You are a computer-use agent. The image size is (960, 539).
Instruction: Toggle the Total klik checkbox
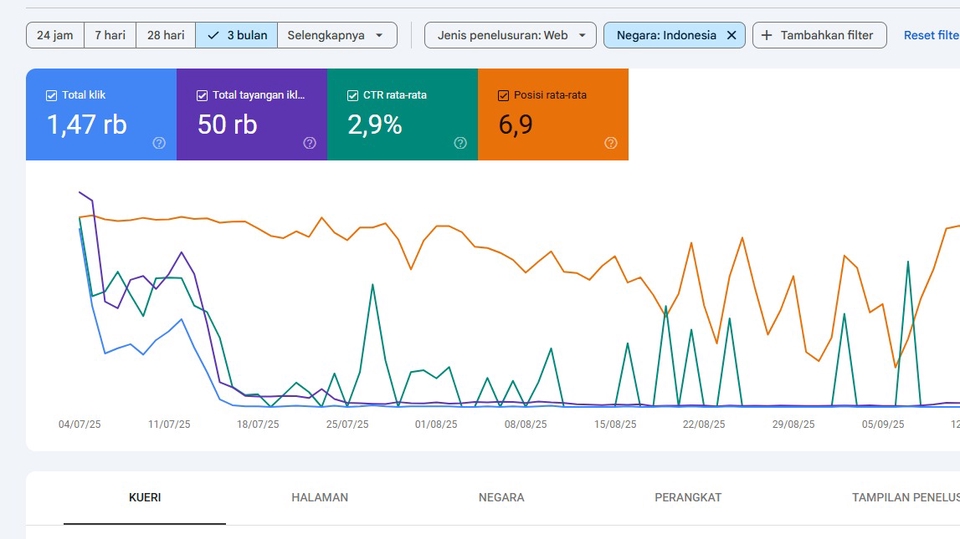tap(51, 96)
